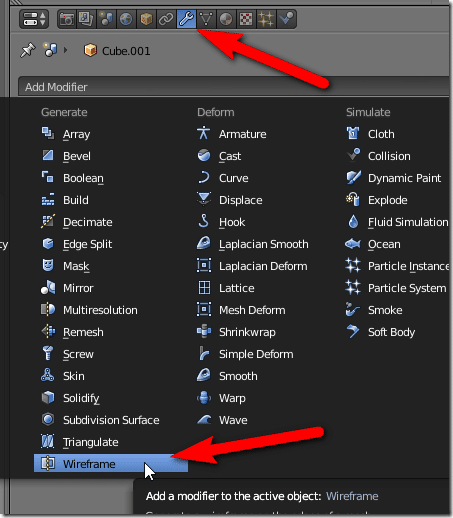Open the Particles sparkle tab
Screen dimensions: 453x518
[x=266, y=19]
